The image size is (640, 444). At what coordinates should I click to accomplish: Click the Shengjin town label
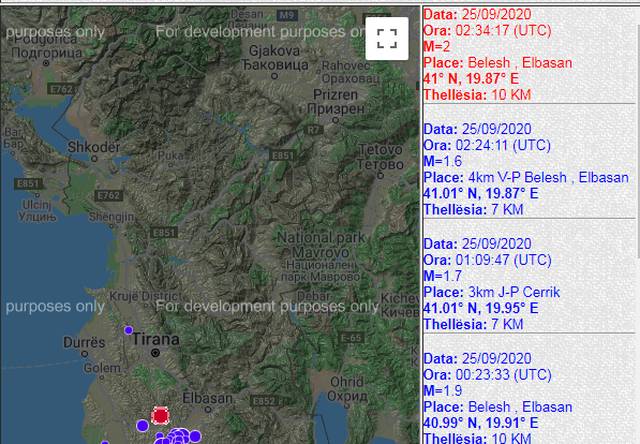111,216
